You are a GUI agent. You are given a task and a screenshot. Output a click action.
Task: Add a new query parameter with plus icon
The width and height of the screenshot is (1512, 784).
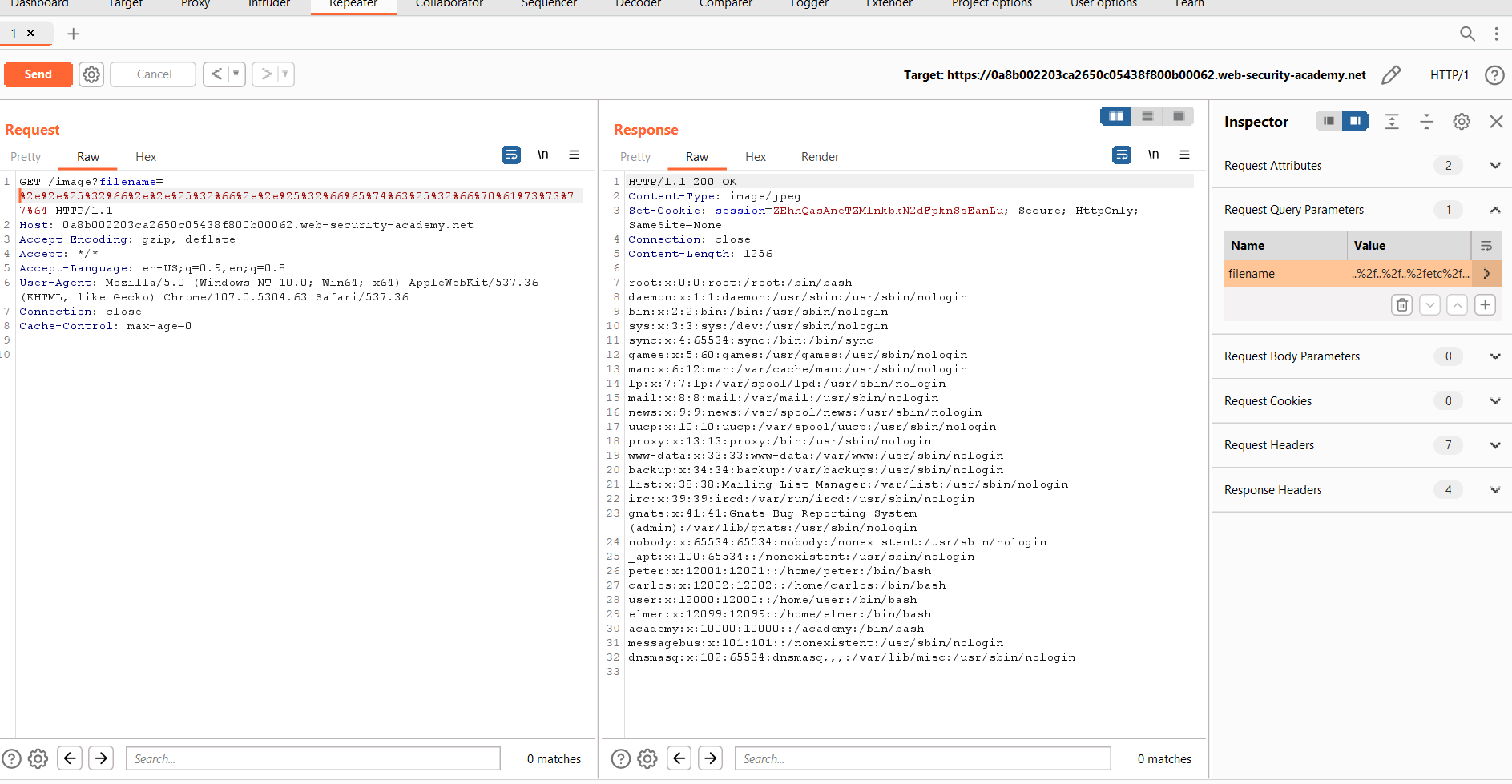pyautogui.click(x=1485, y=305)
